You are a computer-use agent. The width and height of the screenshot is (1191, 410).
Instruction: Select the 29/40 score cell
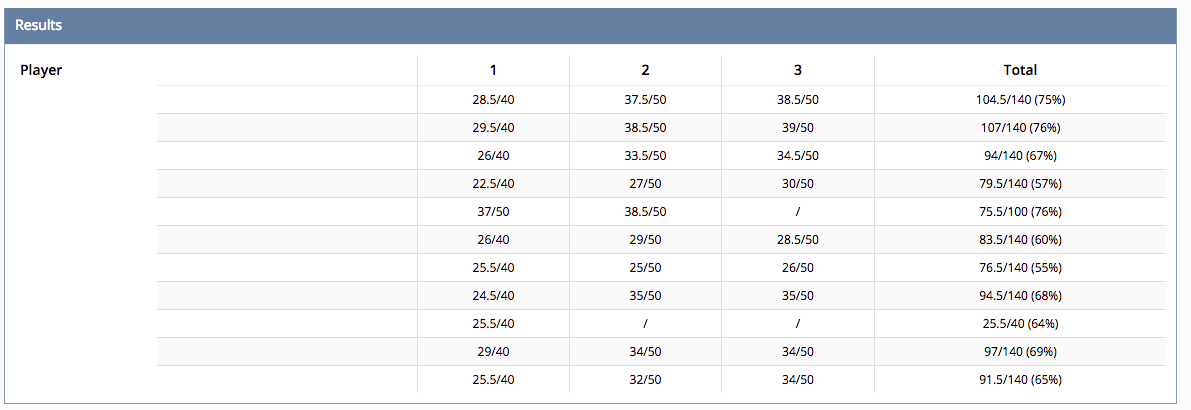pyautogui.click(x=494, y=352)
